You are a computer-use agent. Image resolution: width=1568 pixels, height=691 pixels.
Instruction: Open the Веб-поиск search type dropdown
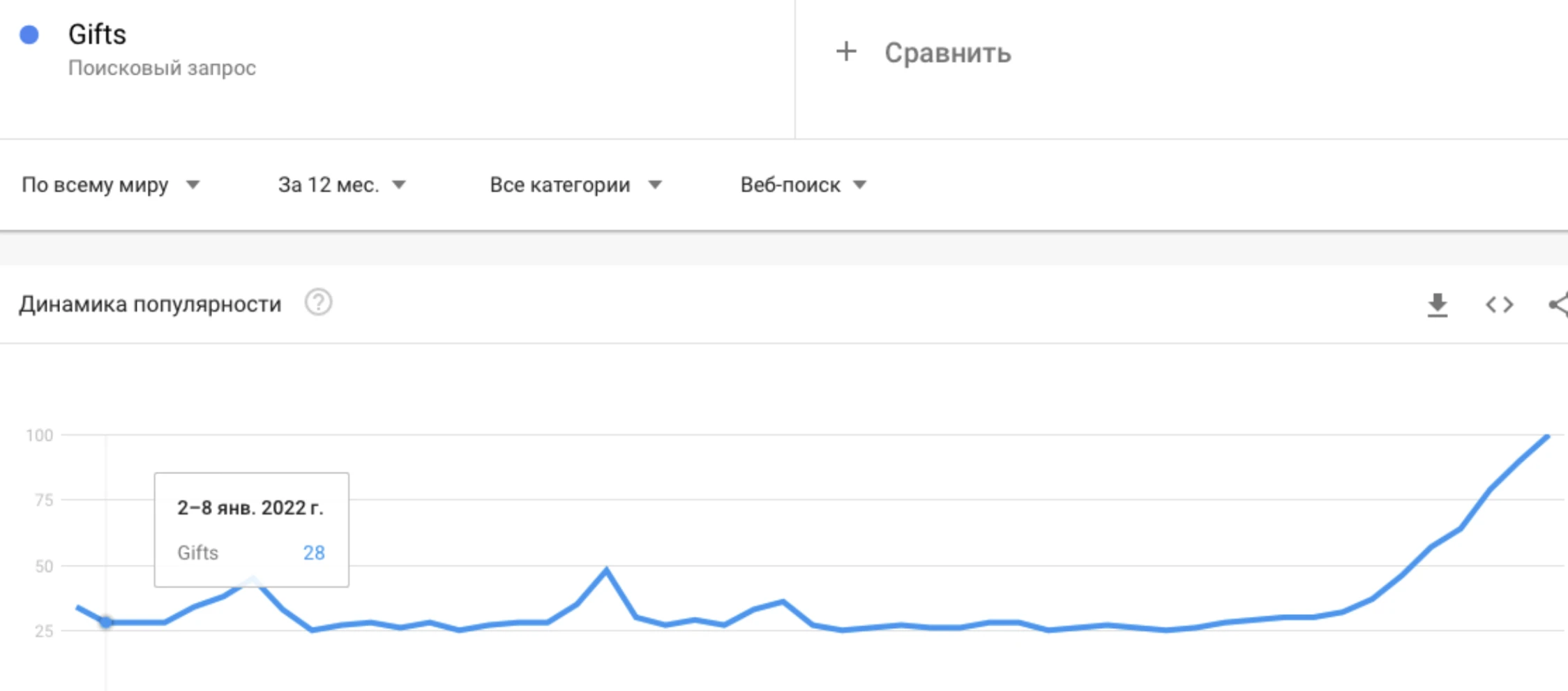tap(803, 185)
